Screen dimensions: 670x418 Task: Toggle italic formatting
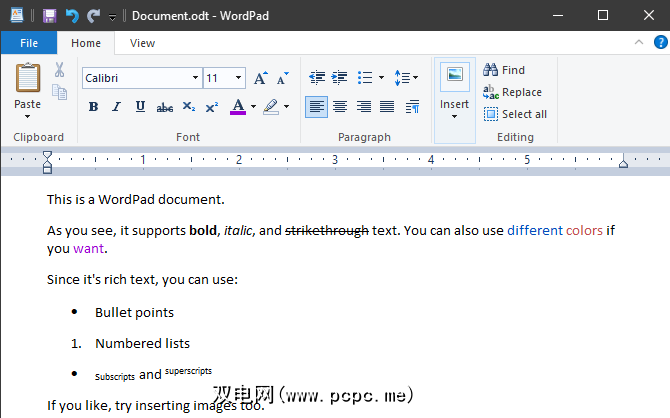pyautogui.click(x=116, y=107)
